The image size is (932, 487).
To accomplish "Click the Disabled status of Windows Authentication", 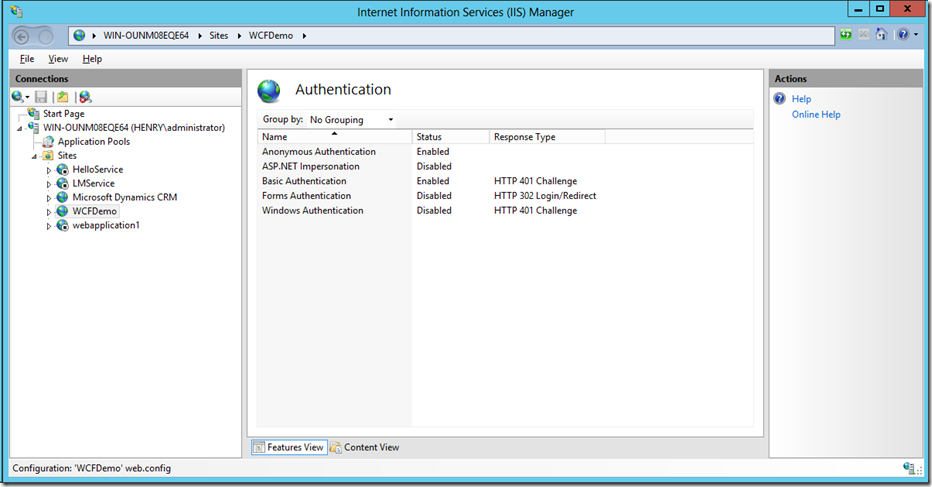I will 434,210.
